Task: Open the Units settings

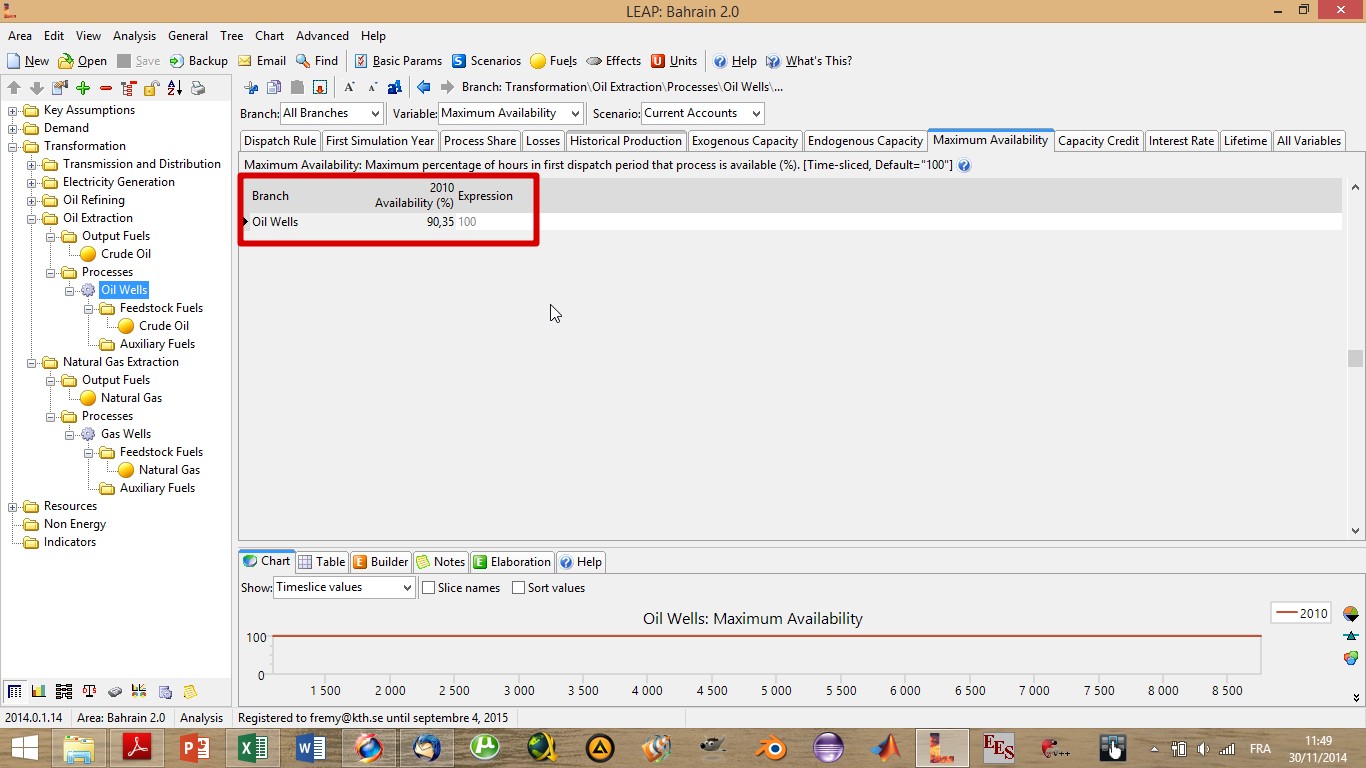Action: click(x=674, y=61)
